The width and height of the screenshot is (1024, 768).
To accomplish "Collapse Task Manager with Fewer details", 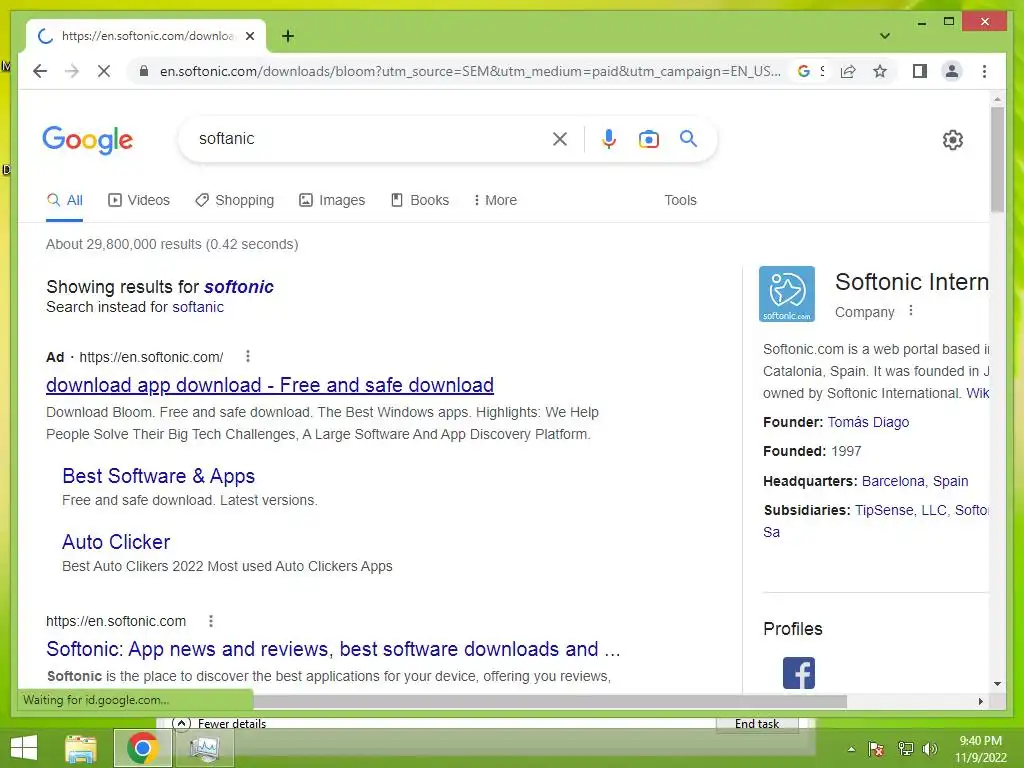I will [219, 724].
